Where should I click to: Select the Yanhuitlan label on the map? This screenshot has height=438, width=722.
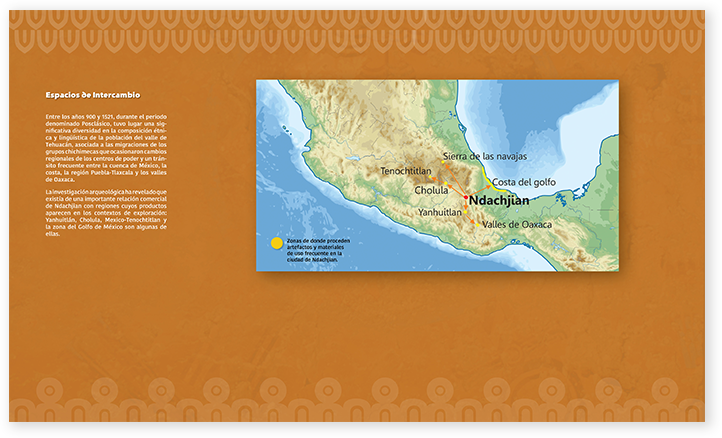440,212
